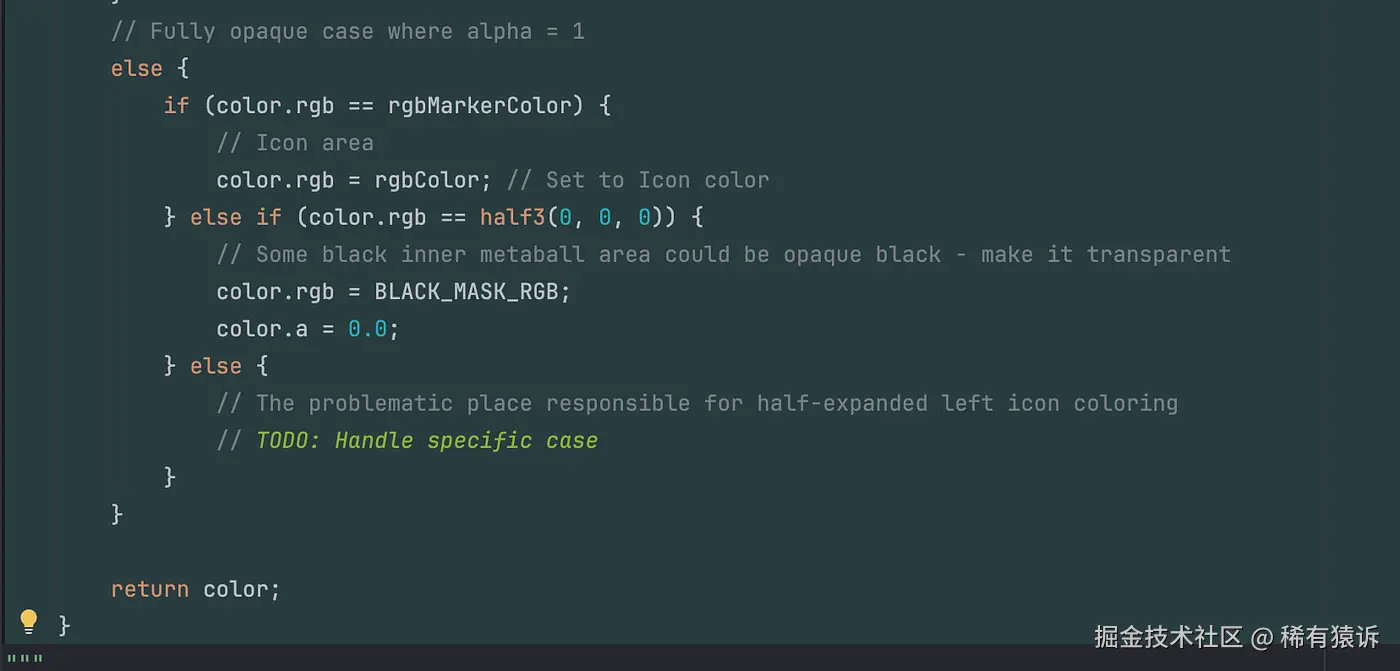
Task: Click the rgbColor value in the assignment
Action: (x=427, y=180)
